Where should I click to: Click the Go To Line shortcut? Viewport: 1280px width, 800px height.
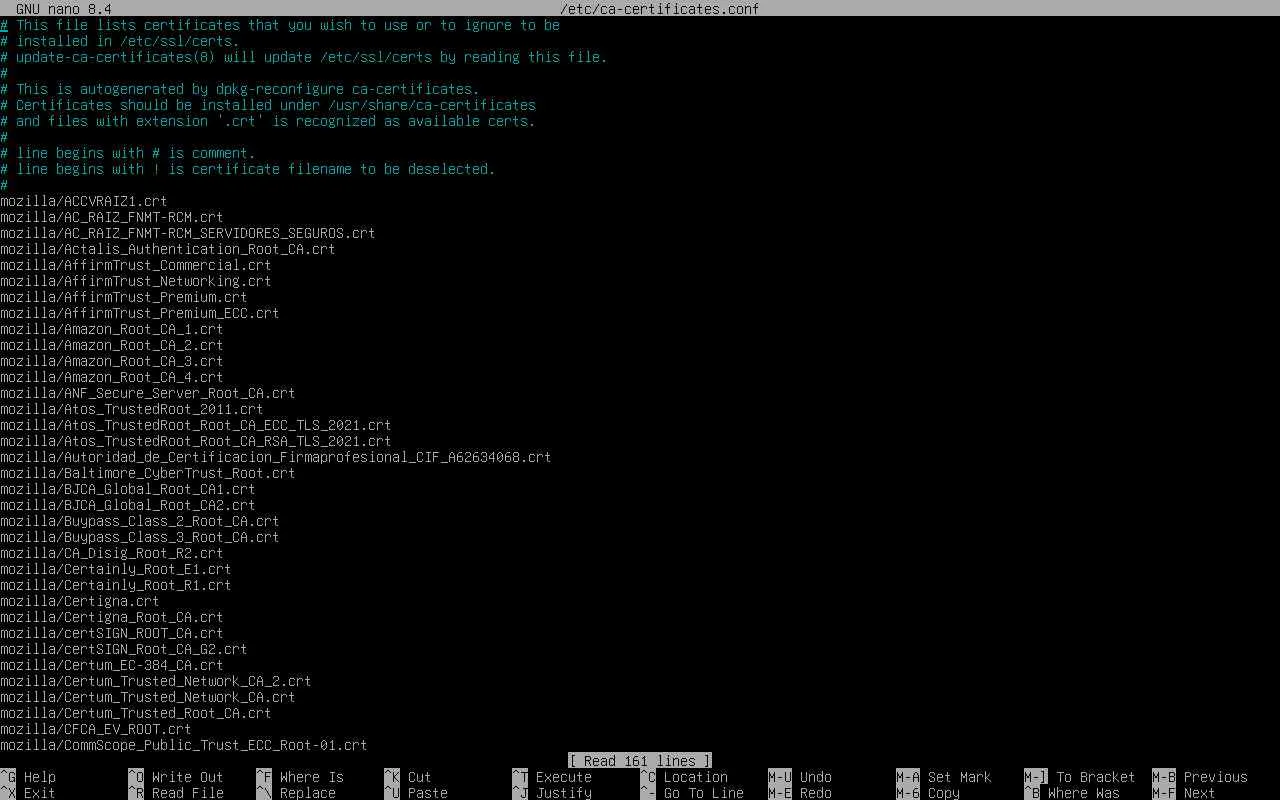pyautogui.click(x=703, y=793)
